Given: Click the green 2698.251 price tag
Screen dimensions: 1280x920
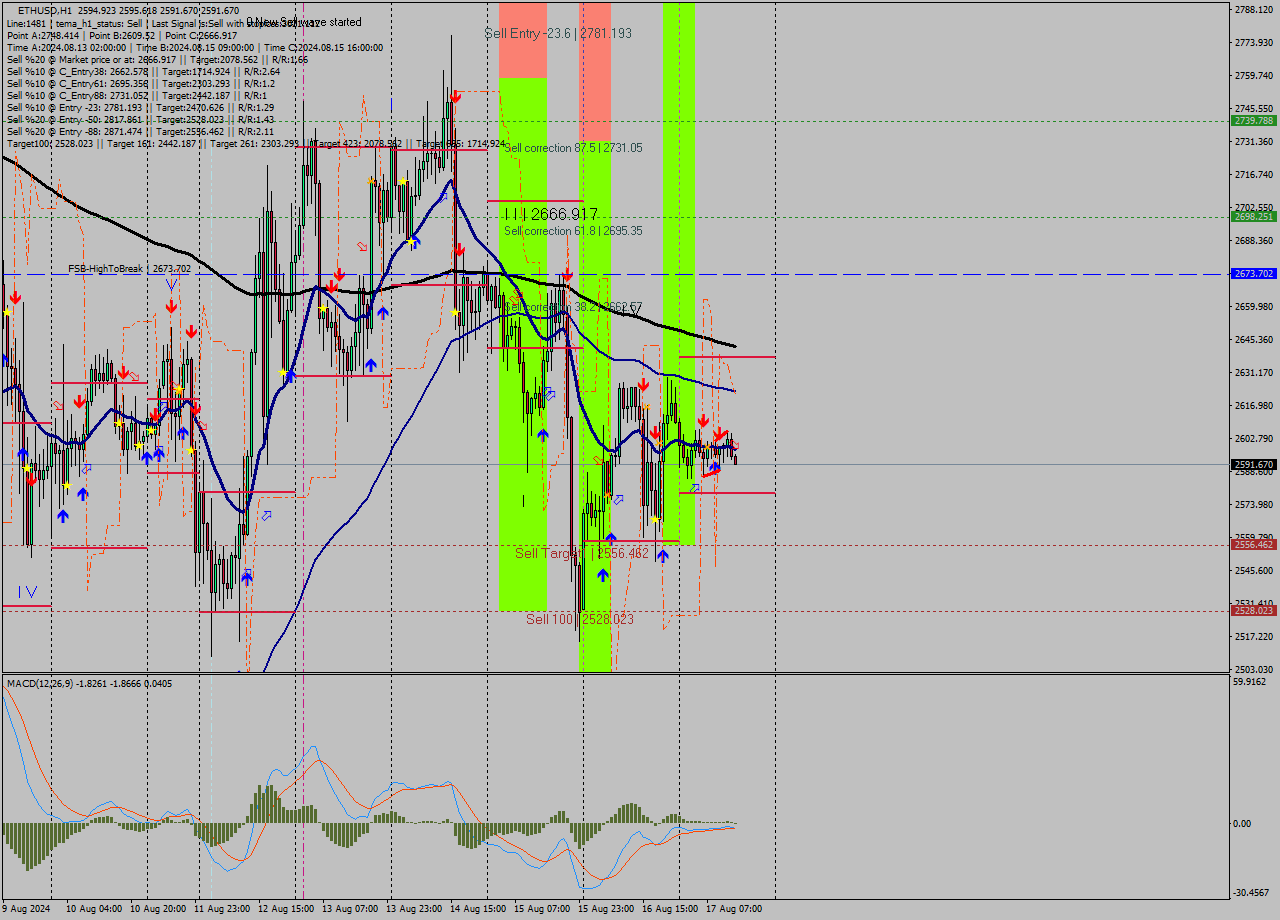Looking at the screenshot, I should 1254,216.
